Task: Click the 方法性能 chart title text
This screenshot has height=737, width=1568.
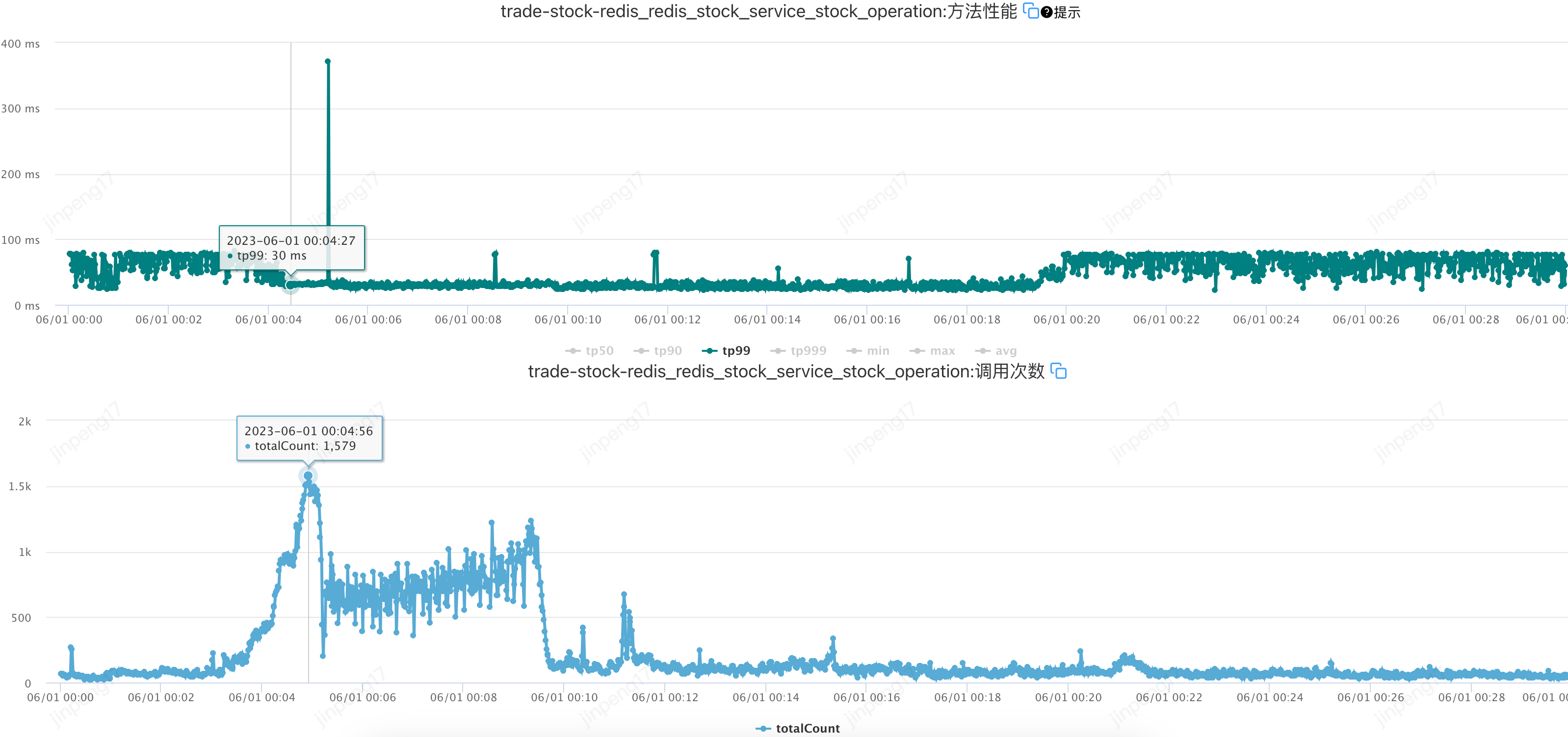Action: click(758, 12)
